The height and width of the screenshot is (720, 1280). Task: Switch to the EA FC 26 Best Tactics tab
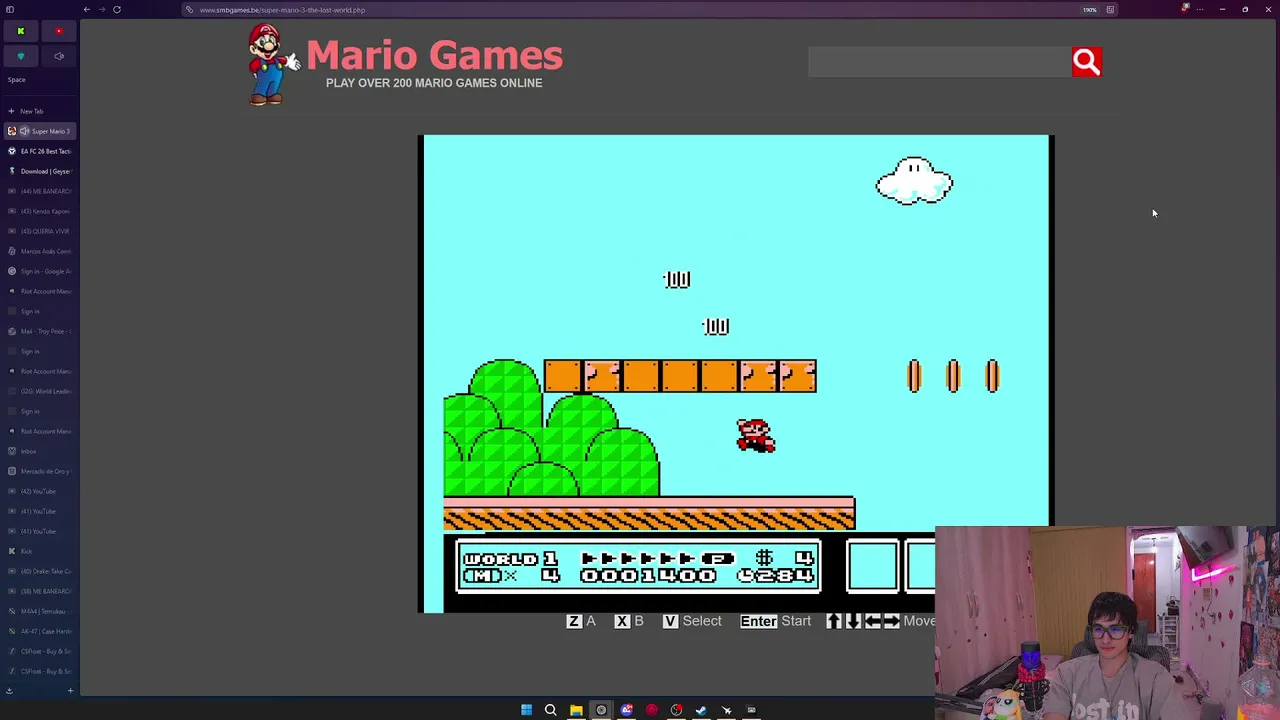pos(40,151)
